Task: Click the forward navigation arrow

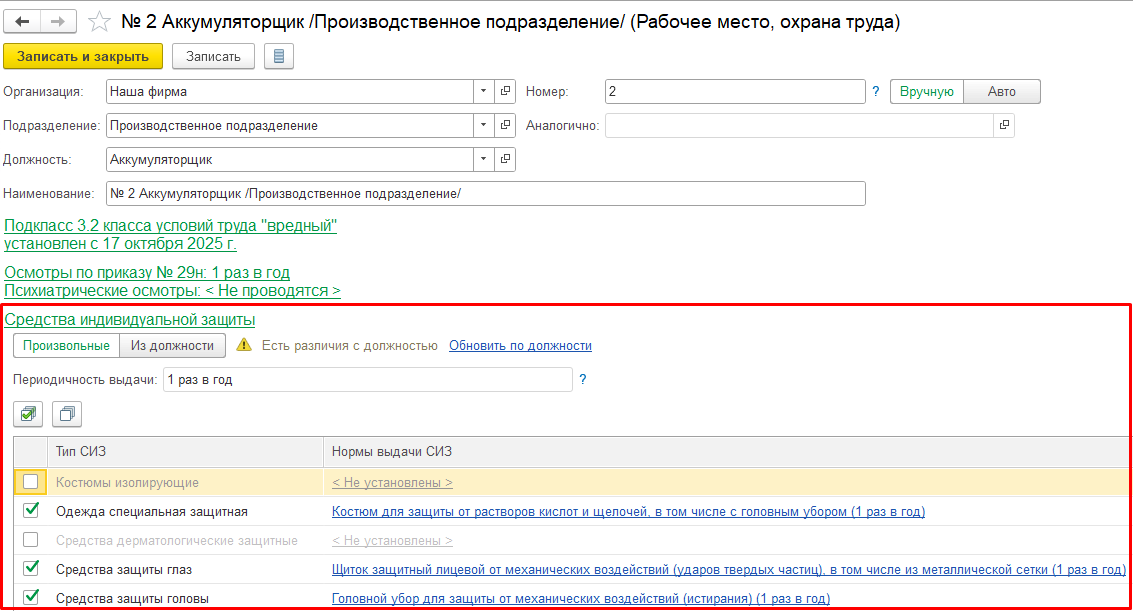Action: click(x=58, y=21)
